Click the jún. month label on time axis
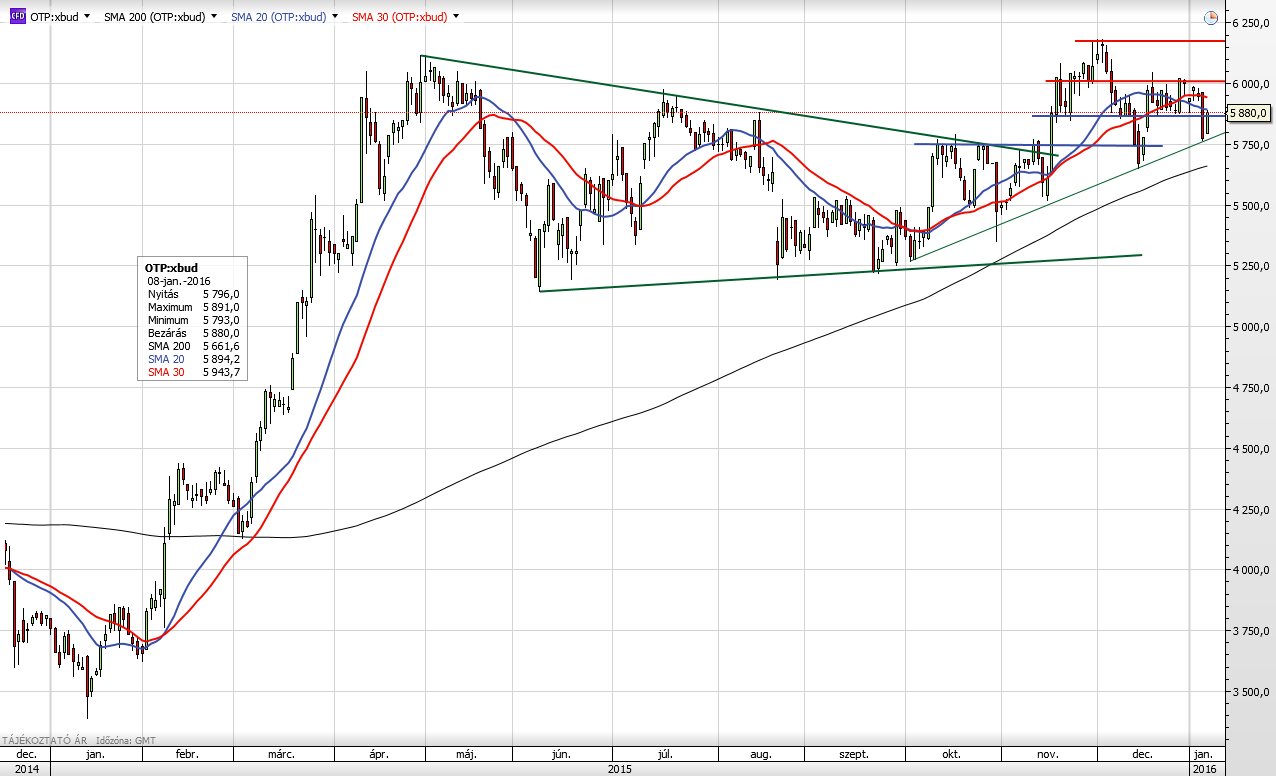The width and height of the screenshot is (1276, 776). pyautogui.click(x=563, y=754)
